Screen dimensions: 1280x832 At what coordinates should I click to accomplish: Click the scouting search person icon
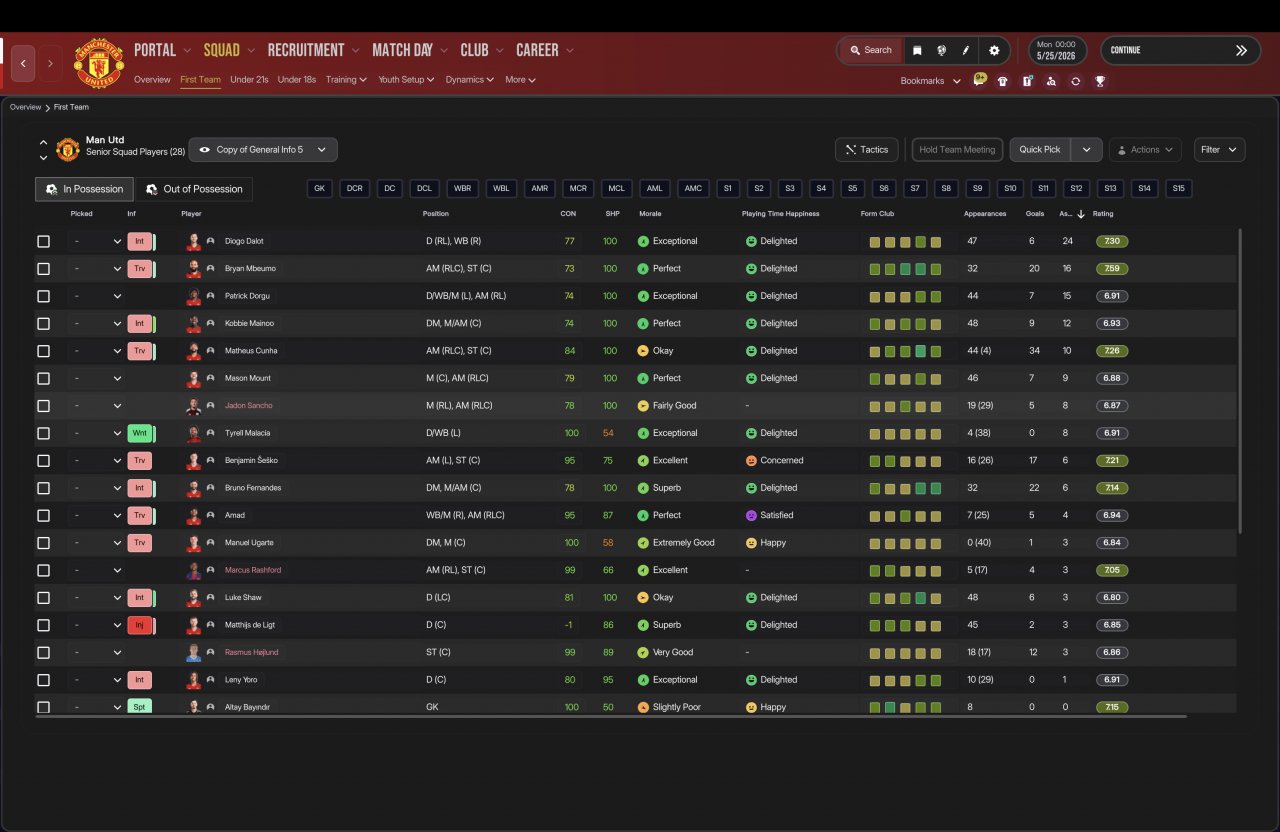coord(1051,81)
